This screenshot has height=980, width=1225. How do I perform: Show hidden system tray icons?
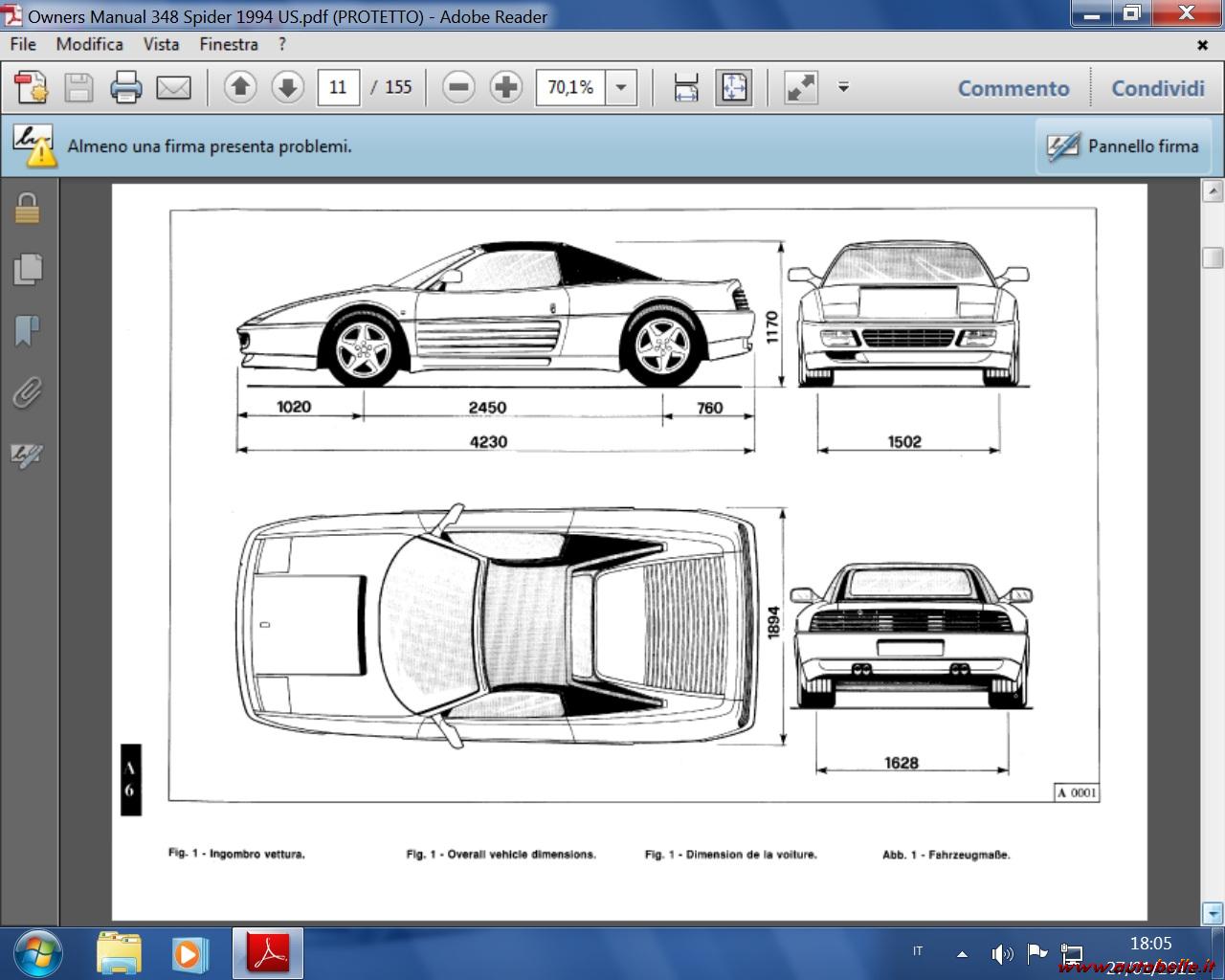pyautogui.click(x=962, y=954)
